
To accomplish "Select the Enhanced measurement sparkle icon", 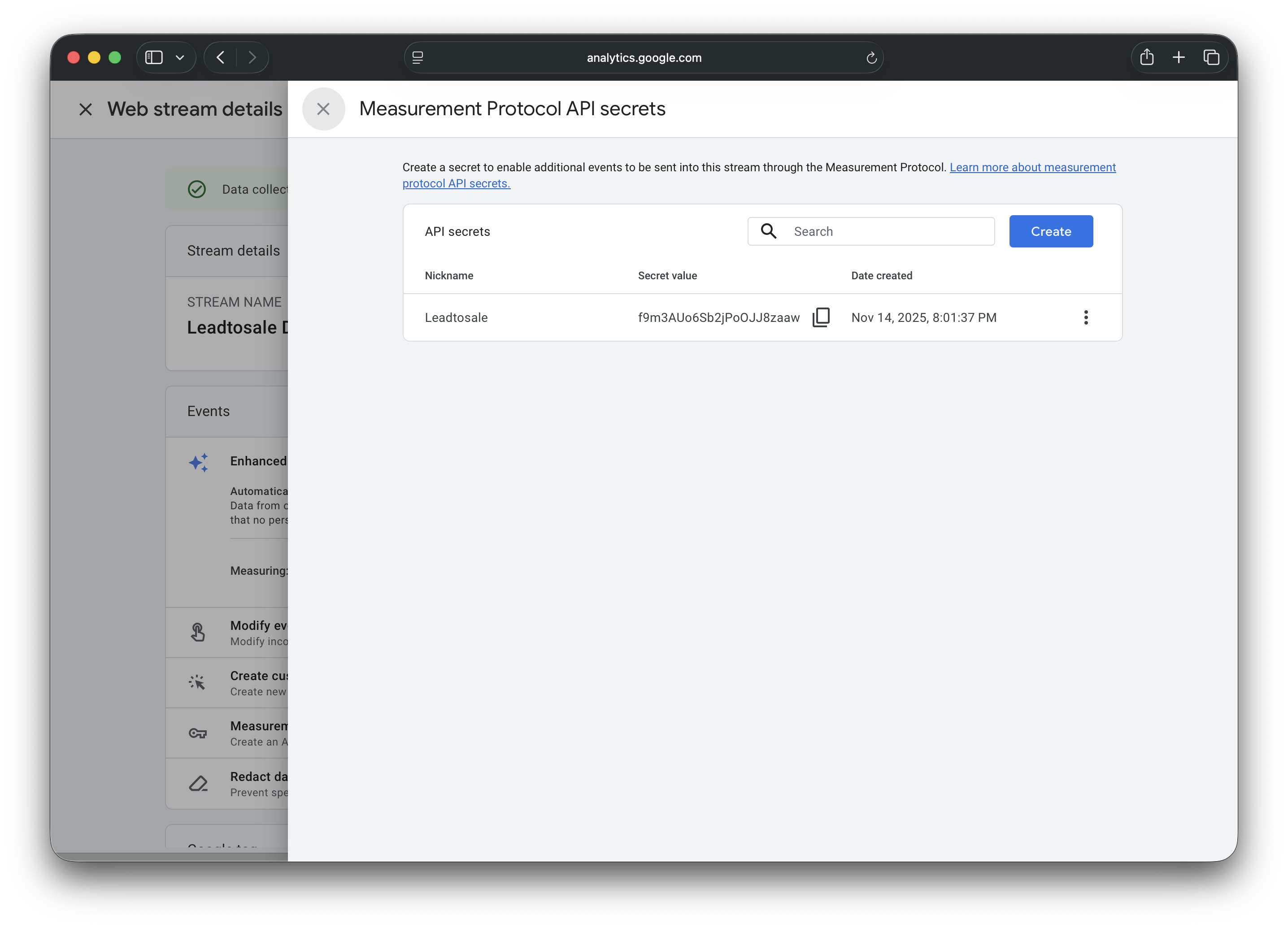I will [198, 462].
